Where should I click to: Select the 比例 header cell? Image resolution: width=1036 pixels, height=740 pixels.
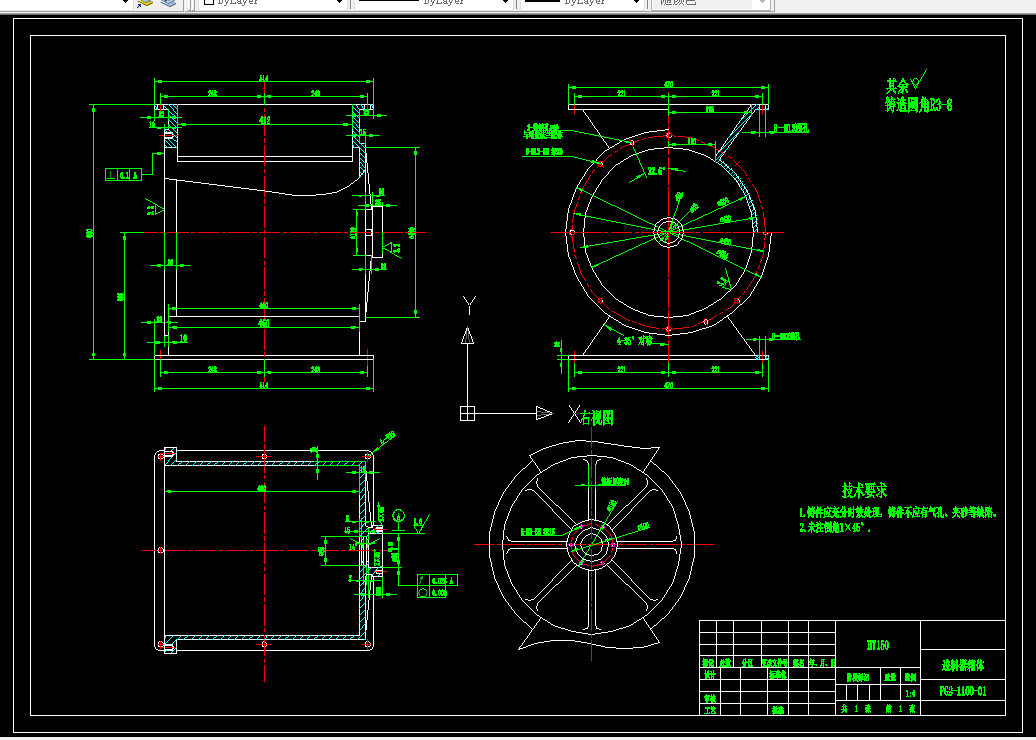910,677
